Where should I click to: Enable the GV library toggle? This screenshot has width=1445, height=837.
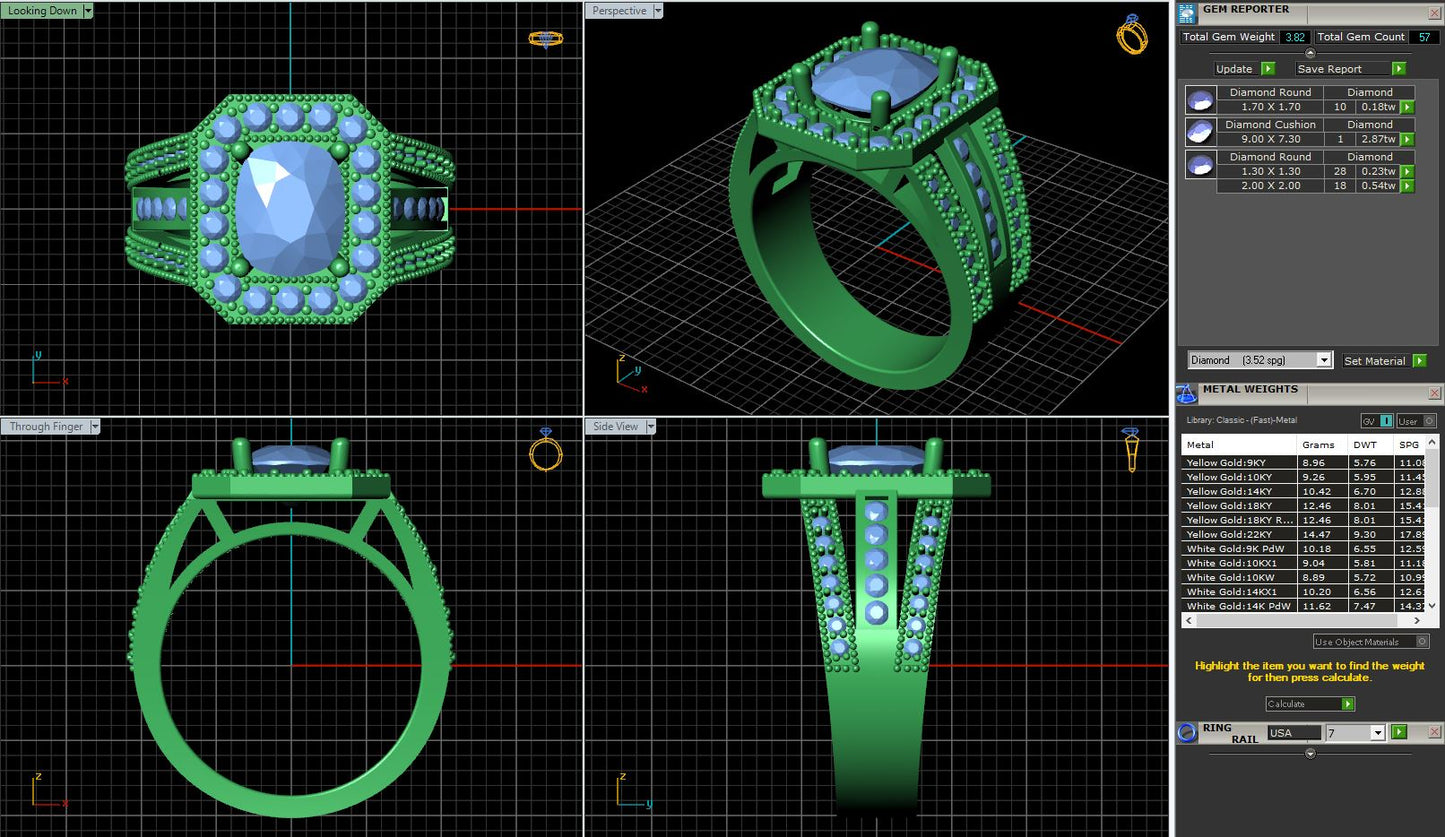click(x=1378, y=421)
